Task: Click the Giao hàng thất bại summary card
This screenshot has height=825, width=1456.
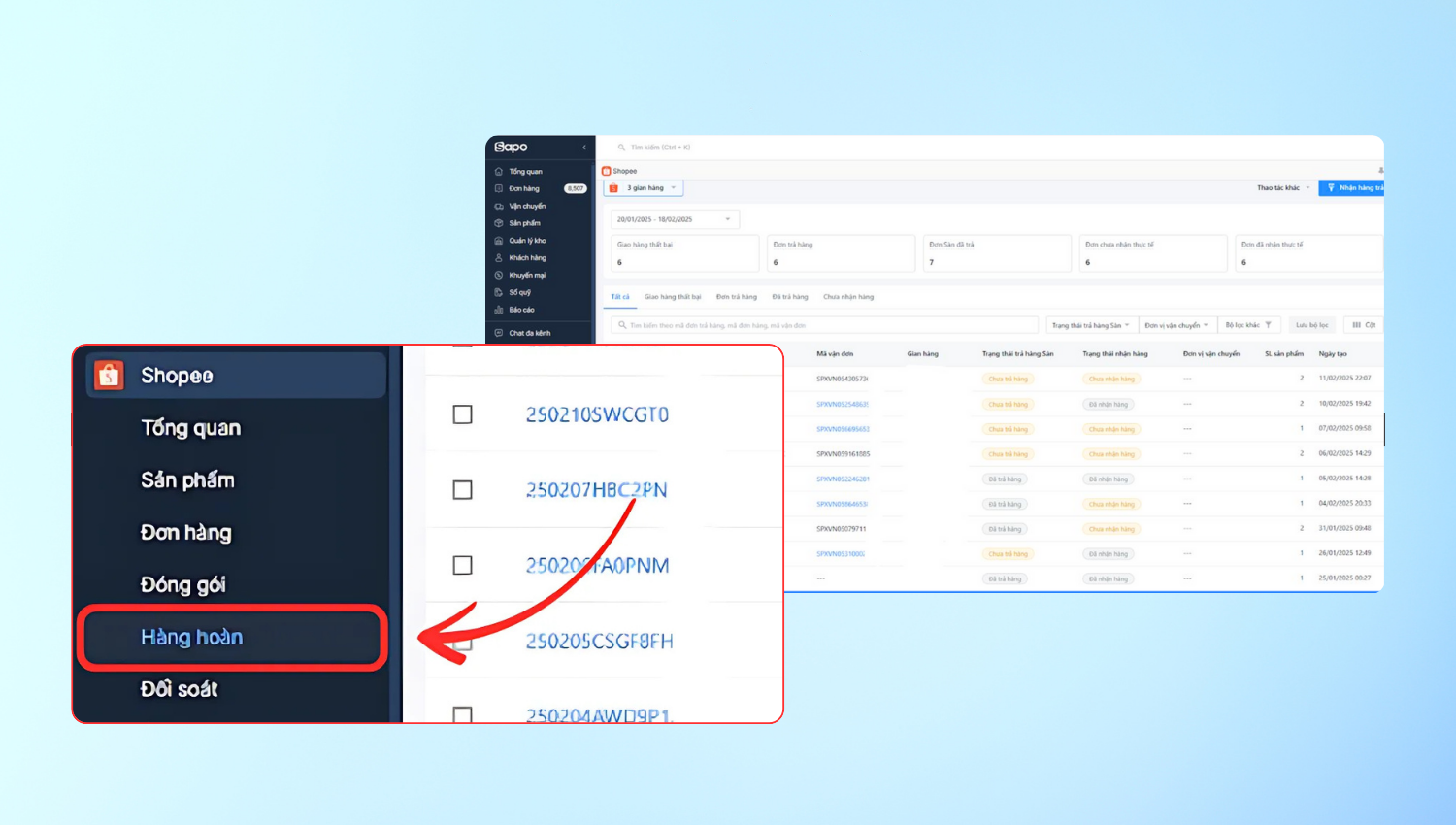Action: point(684,253)
